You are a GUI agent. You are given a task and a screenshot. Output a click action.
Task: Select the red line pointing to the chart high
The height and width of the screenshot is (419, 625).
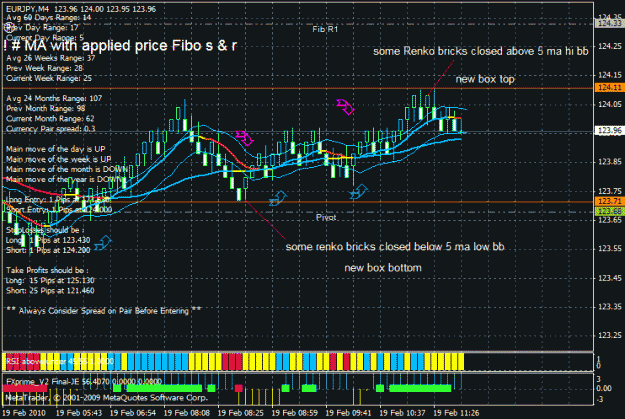tap(441, 77)
